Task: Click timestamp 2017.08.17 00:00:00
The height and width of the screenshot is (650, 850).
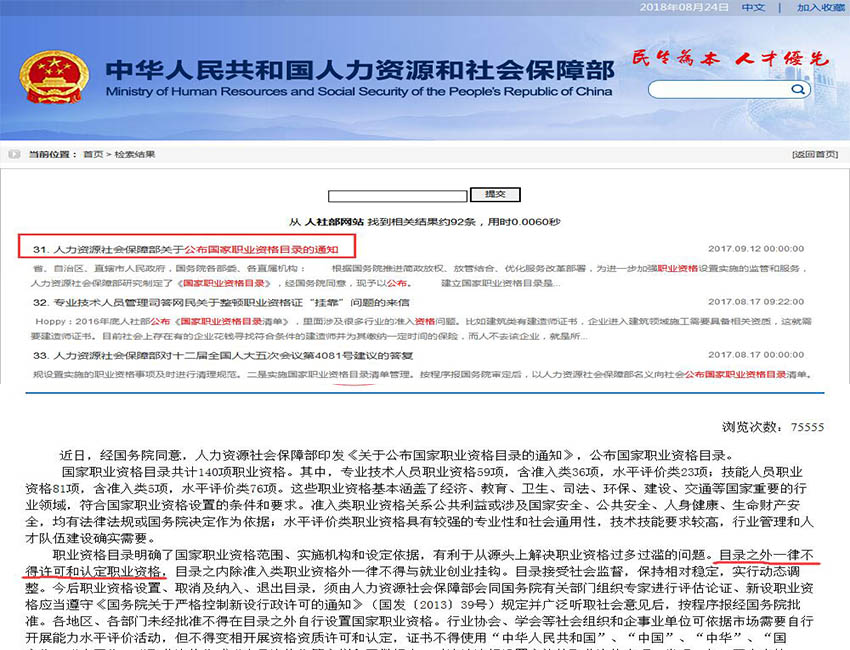Action: [756, 355]
